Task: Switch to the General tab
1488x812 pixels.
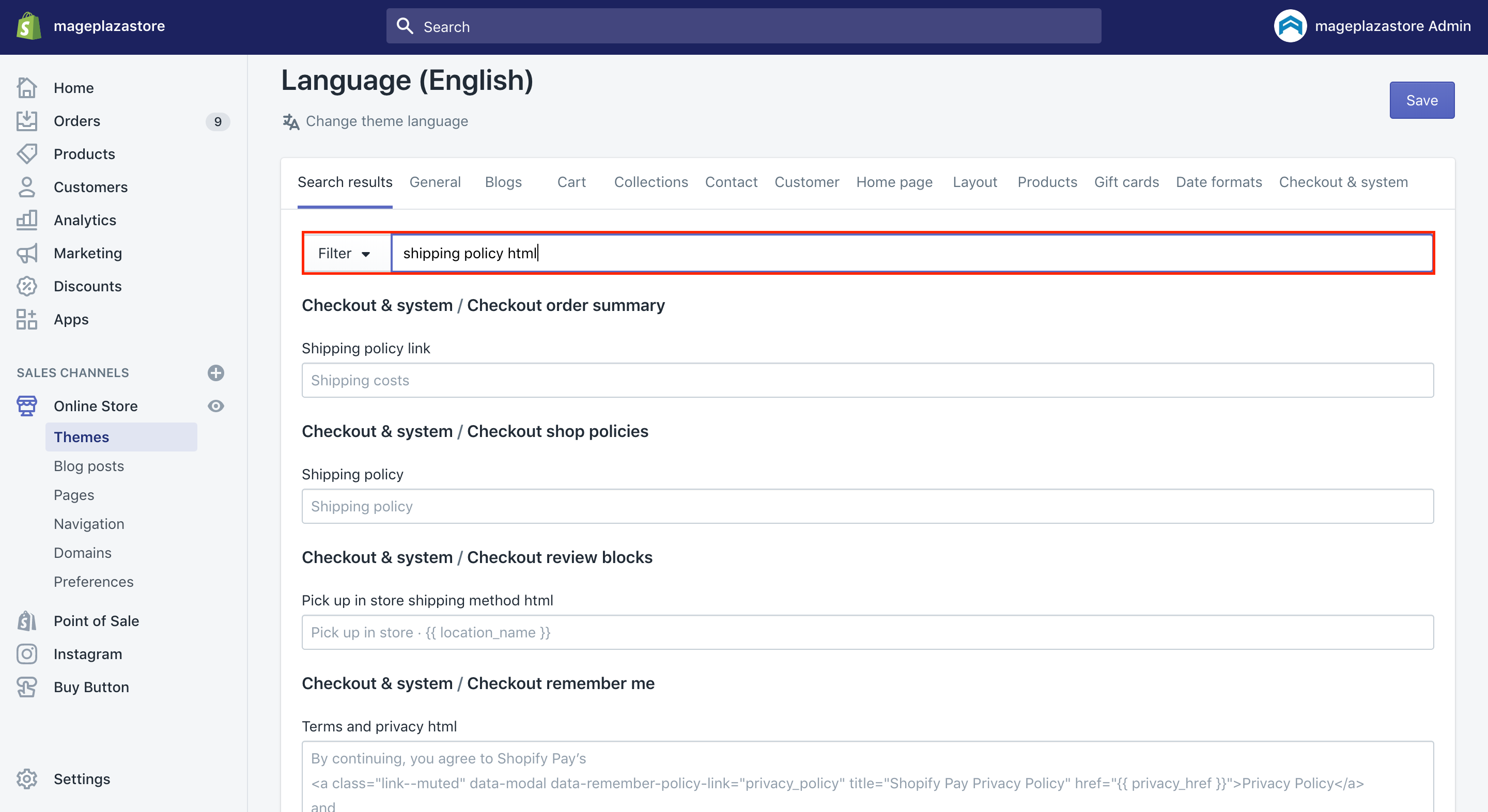Action: (435, 181)
